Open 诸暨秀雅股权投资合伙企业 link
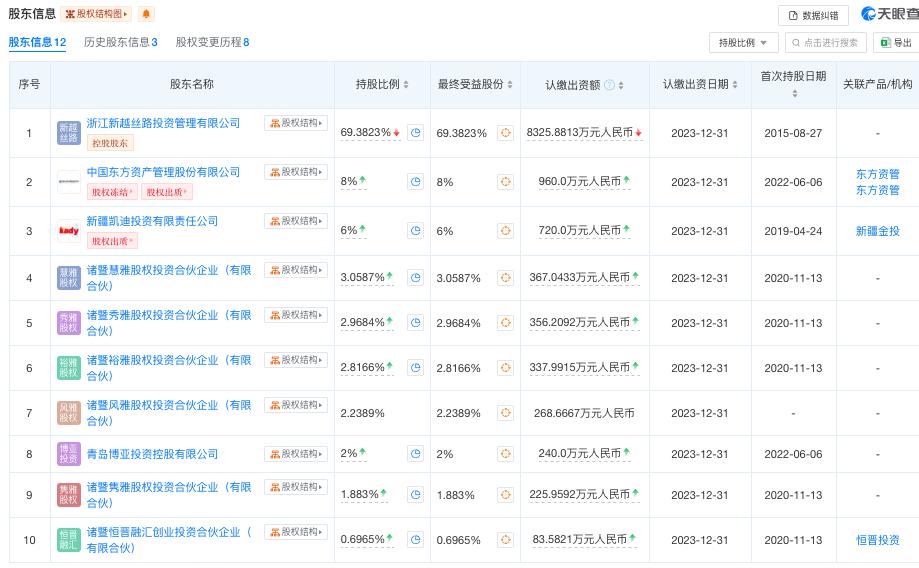 point(169,323)
